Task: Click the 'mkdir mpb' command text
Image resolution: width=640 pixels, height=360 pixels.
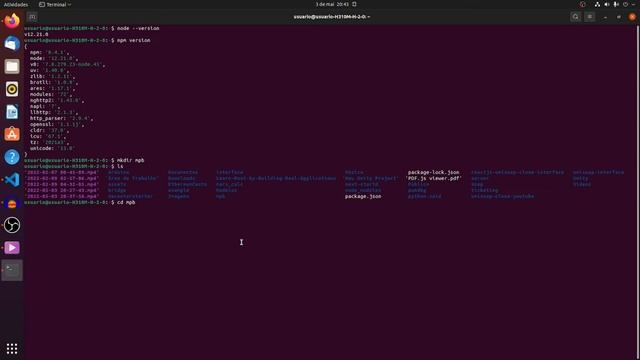Action: point(131,160)
